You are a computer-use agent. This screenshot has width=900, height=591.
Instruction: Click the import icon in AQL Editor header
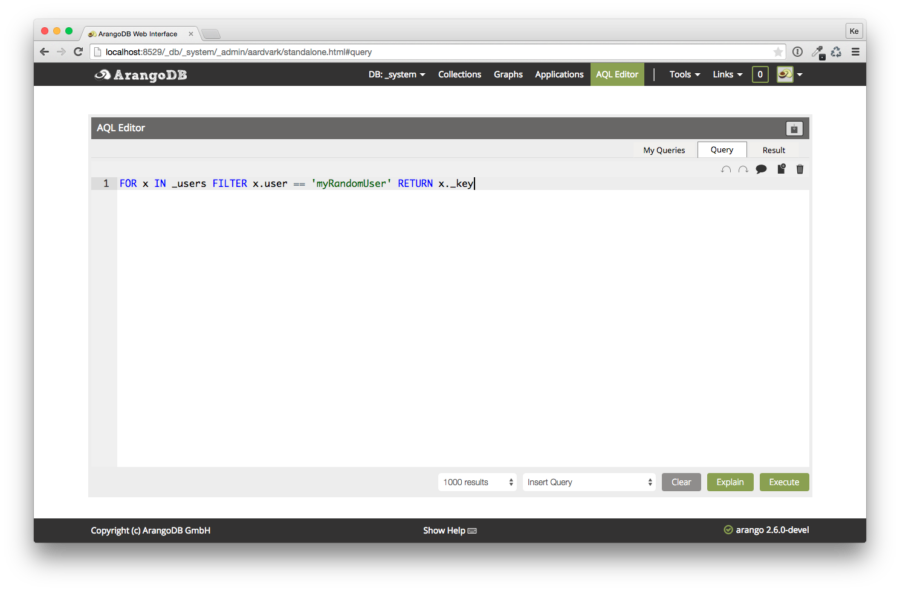[794, 129]
